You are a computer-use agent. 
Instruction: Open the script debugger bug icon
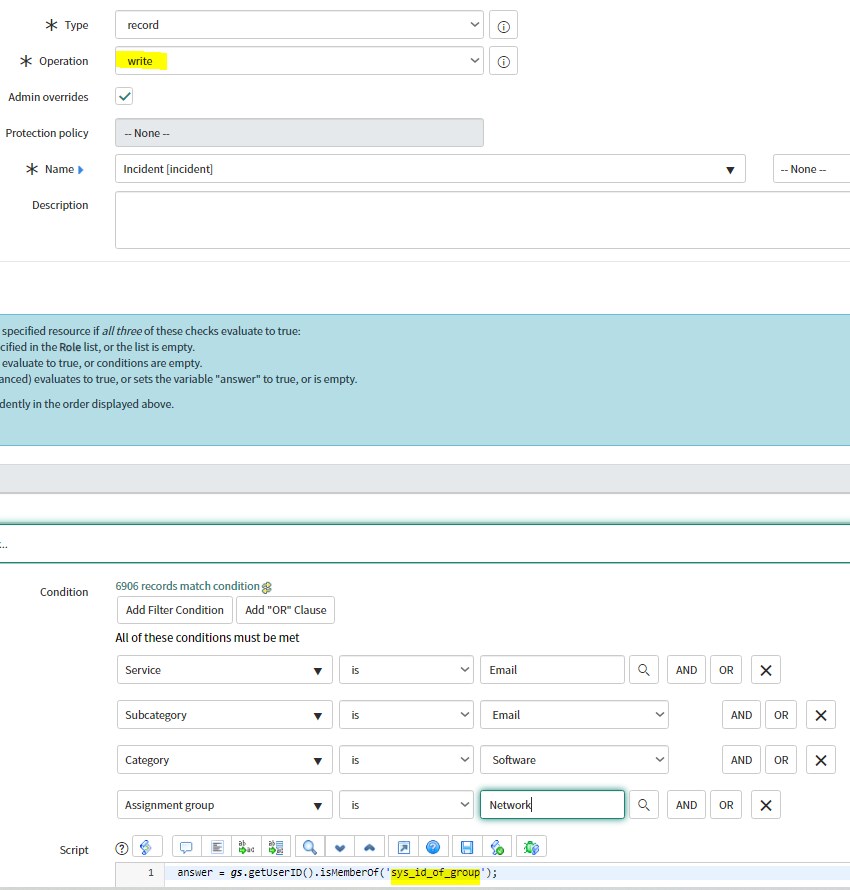click(531, 847)
